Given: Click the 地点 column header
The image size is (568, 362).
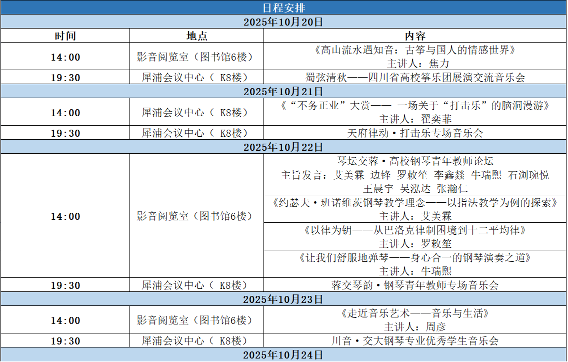Looking at the screenshot, I should pyautogui.click(x=196, y=36).
